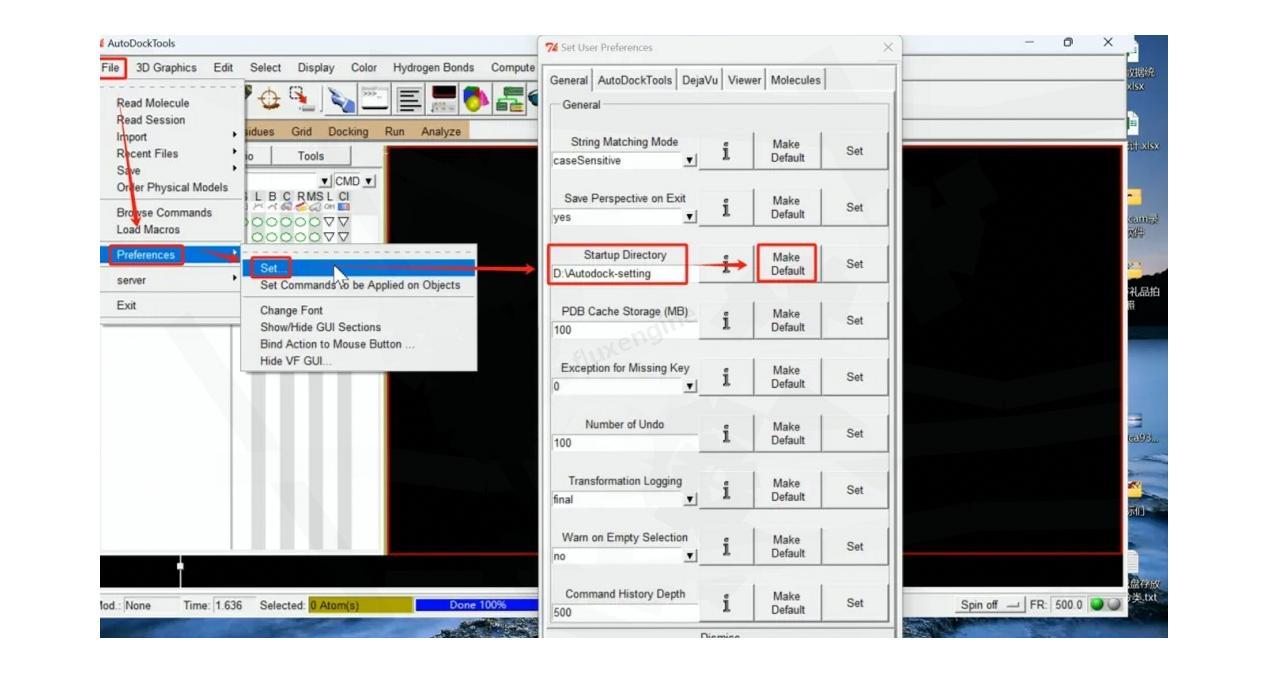The width and height of the screenshot is (1268, 674).
Task: Open Transformation Logging dropdown
Action: pyautogui.click(x=690, y=499)
